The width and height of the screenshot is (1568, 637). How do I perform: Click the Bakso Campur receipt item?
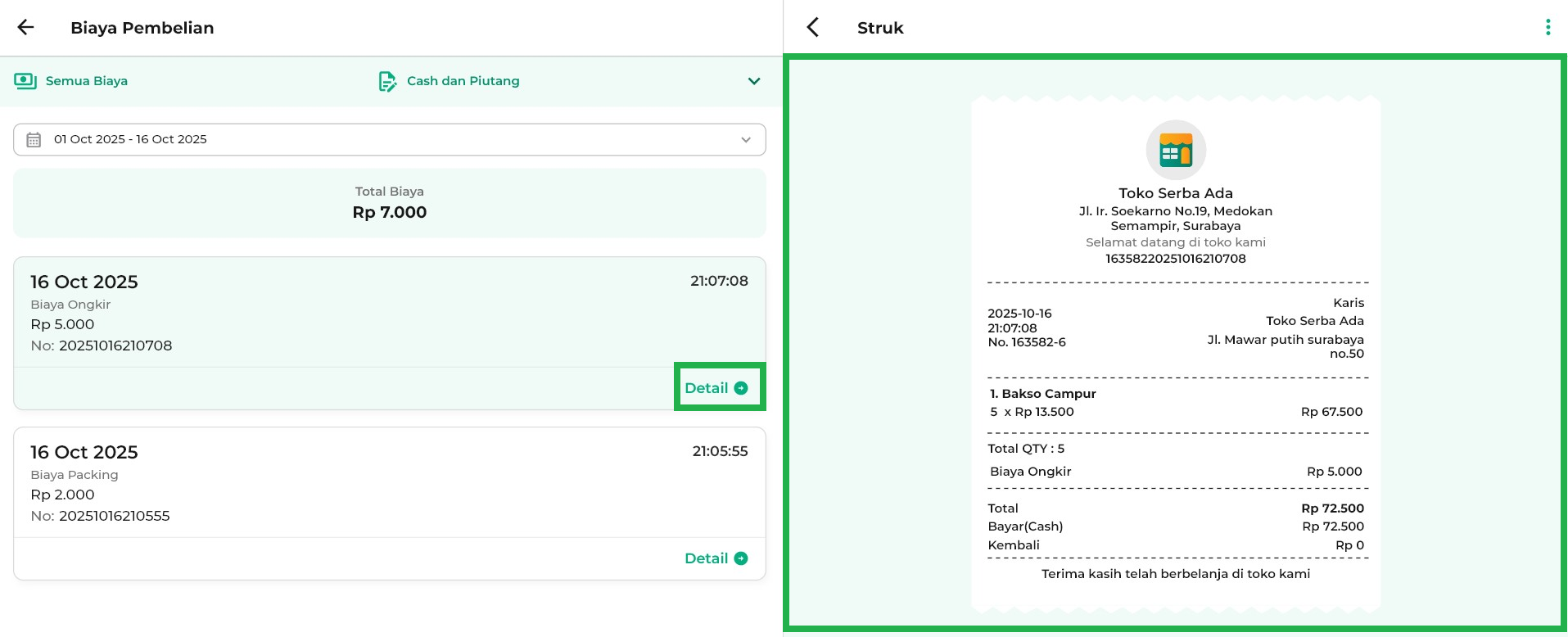[x=1049, y=394]
